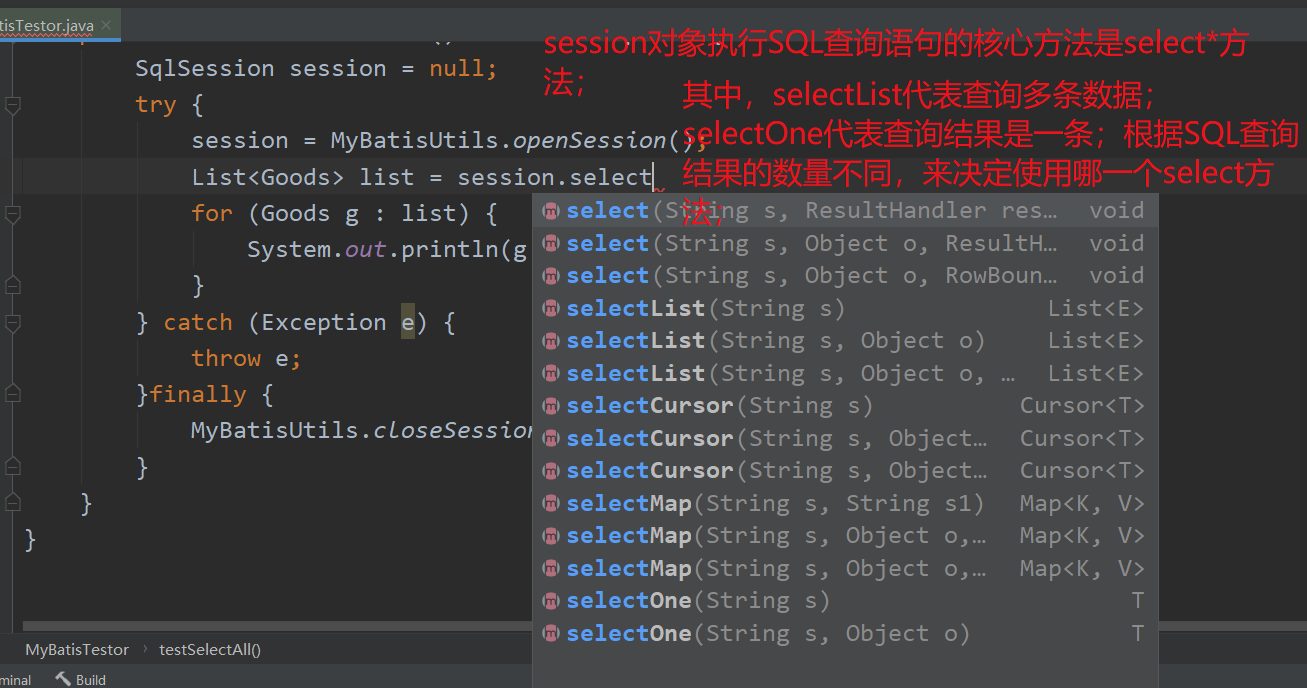Image resolution: width=1307 pixels, height=688 pixels.
Task: Click method icon of first select suggestion
Action: (551, 211)
